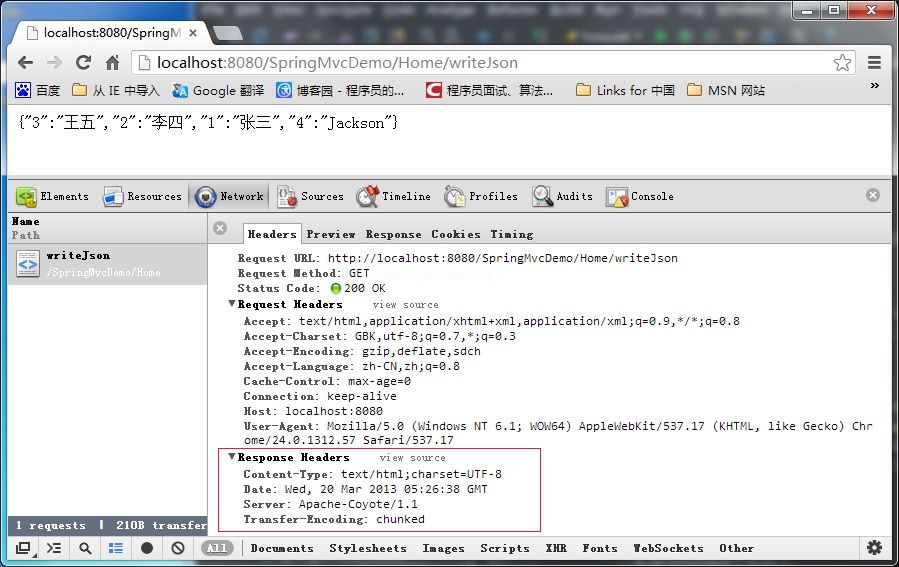Select the Response detail tab
This screenshot has height=567, width=899.
[393, 234]
